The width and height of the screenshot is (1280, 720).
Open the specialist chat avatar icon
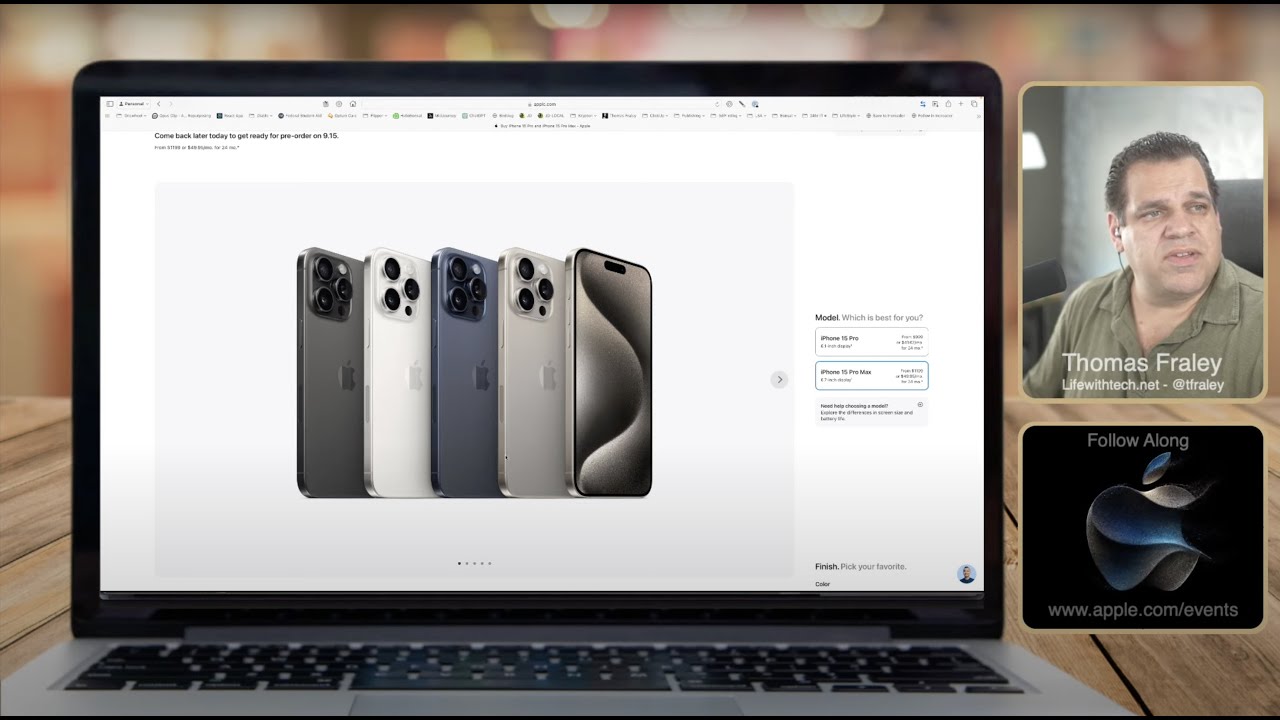[966, 574]
